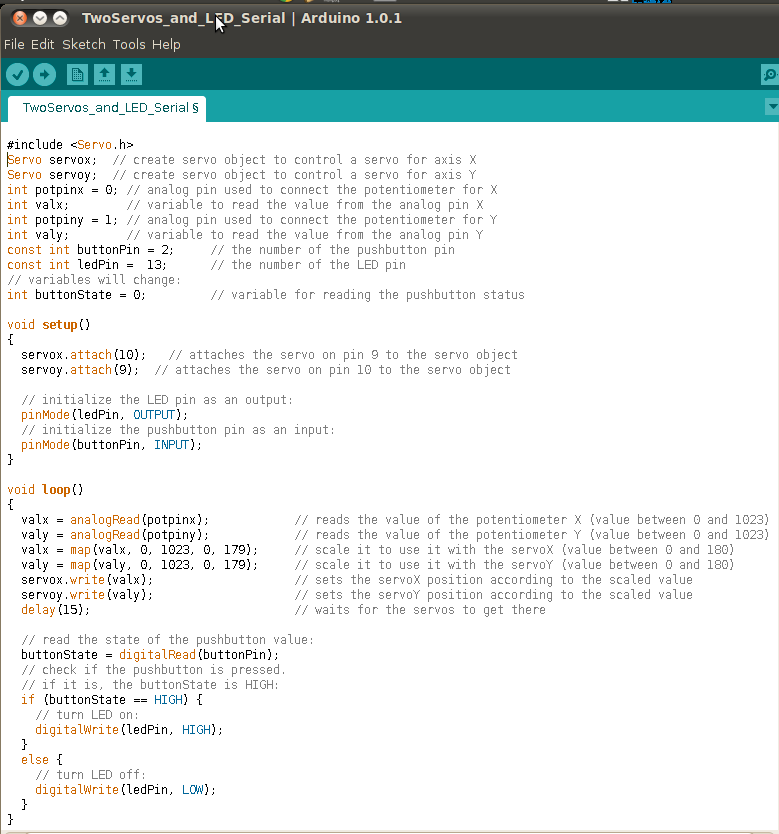Click 'pinMode(buttonPin, INPUT);' statement
The width and height of the screenshot is (779, 834).
(112, 445)
